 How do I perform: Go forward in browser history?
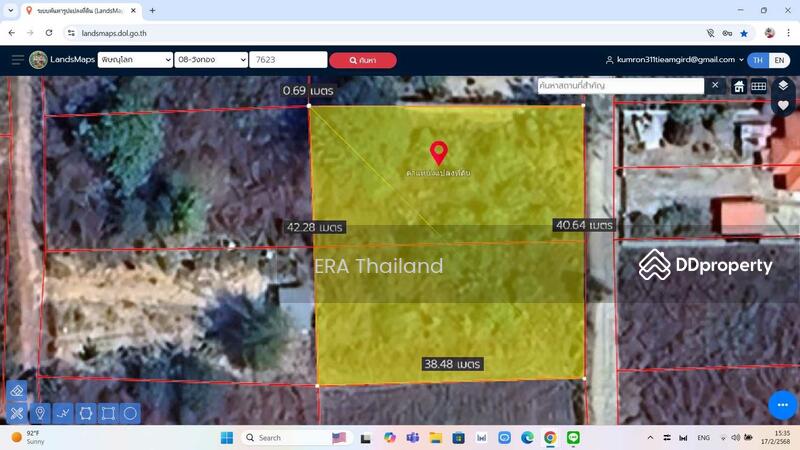(30, 33)
